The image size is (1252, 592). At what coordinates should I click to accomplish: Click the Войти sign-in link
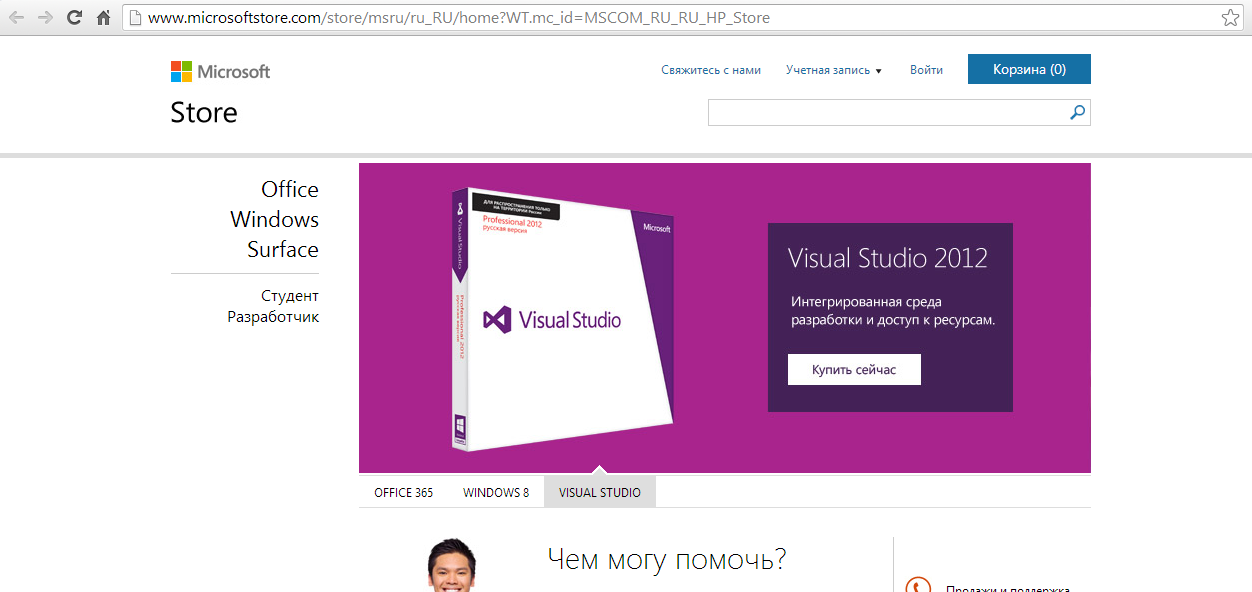[x=926, y=70]
